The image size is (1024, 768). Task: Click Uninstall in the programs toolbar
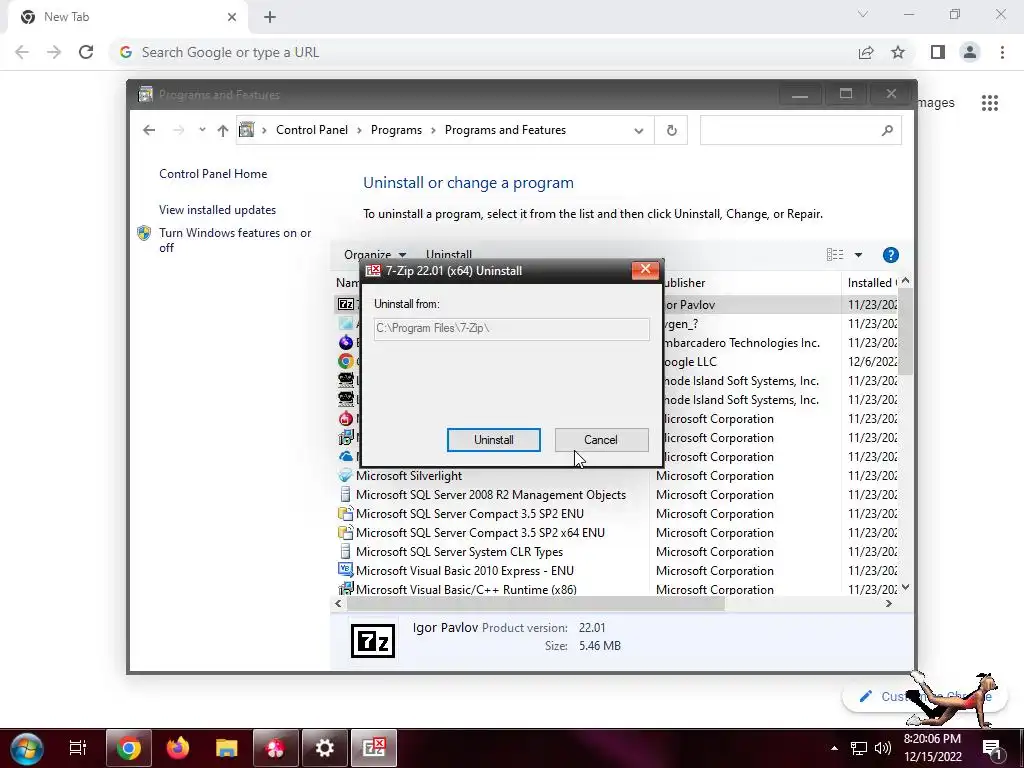tap(449, 255)
